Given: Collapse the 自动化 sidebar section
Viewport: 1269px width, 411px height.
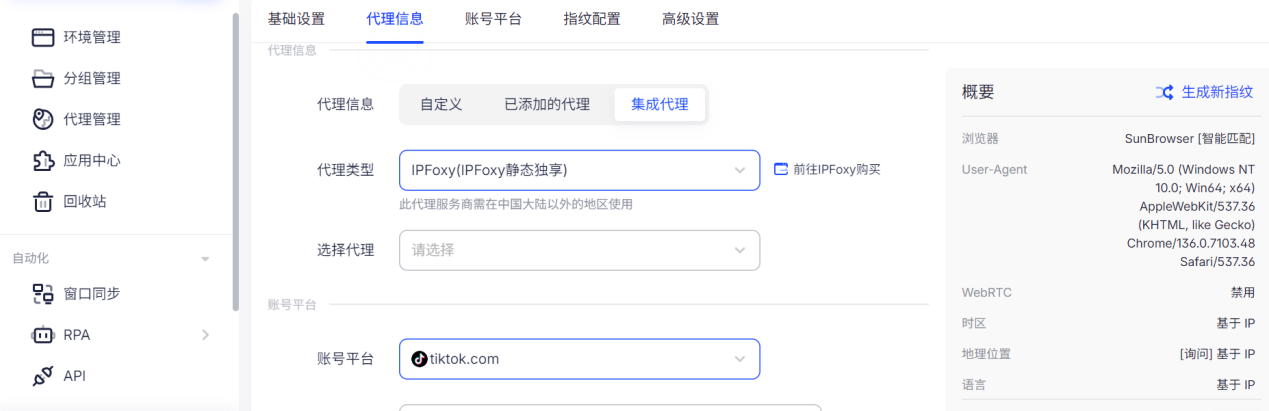Looking at the screenshot, I should pos(205,259).
